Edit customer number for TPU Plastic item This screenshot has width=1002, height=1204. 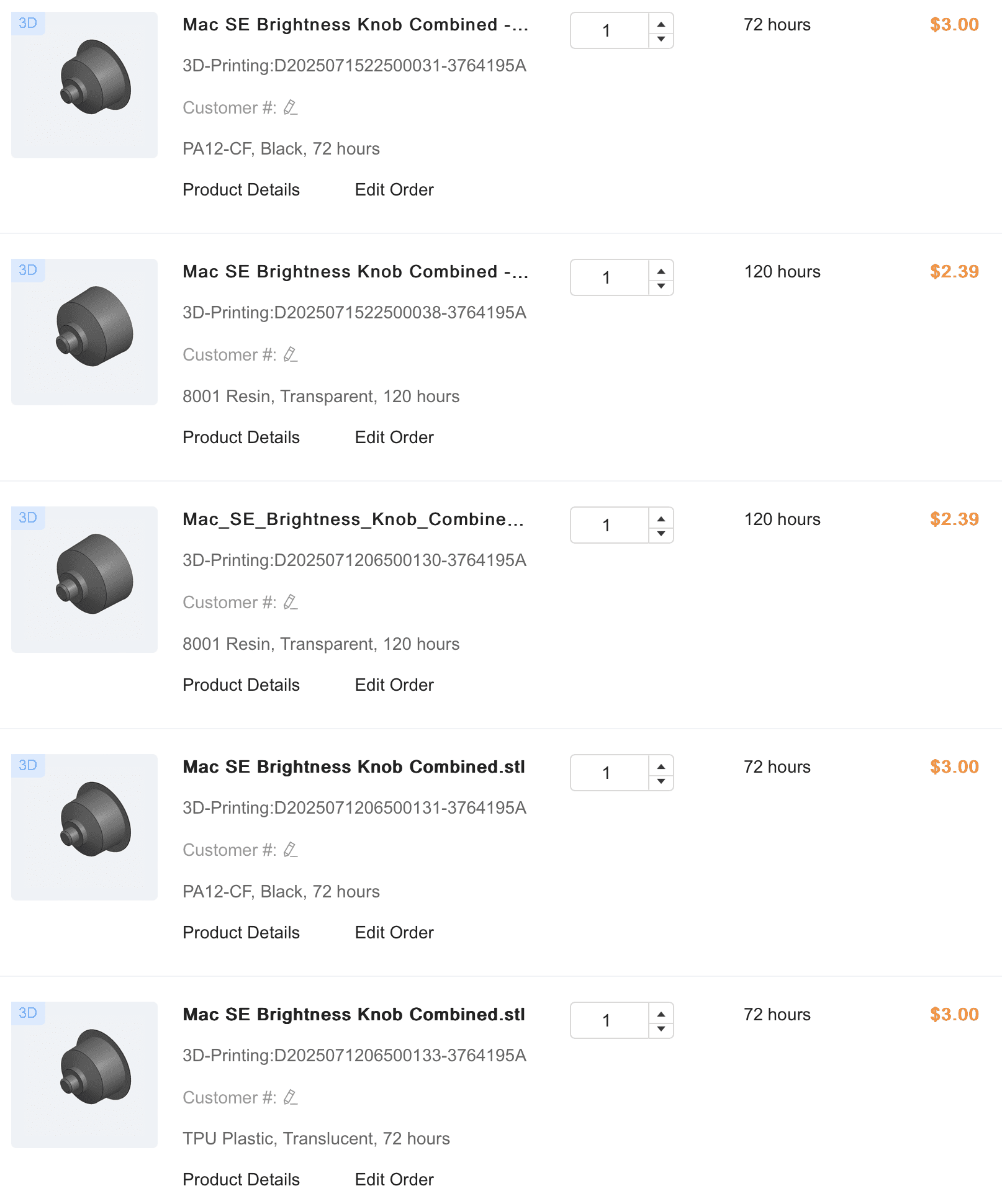click(291, 1098)
